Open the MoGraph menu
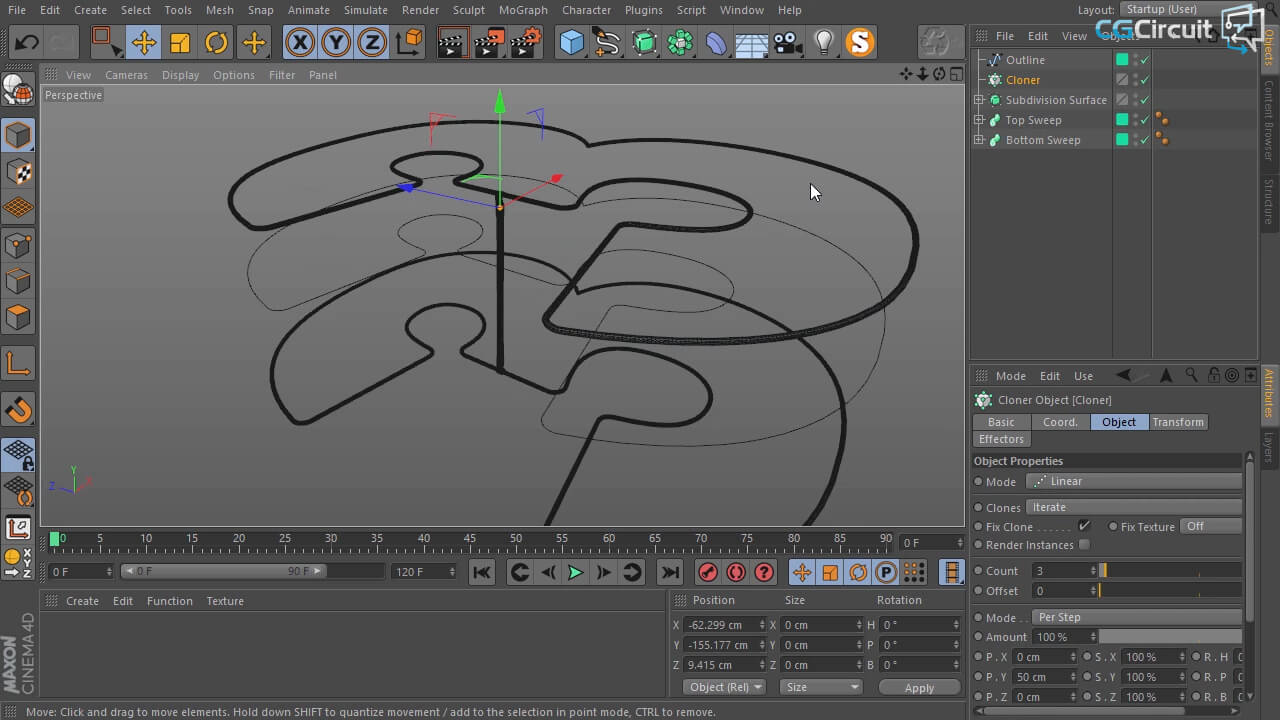 523,10
